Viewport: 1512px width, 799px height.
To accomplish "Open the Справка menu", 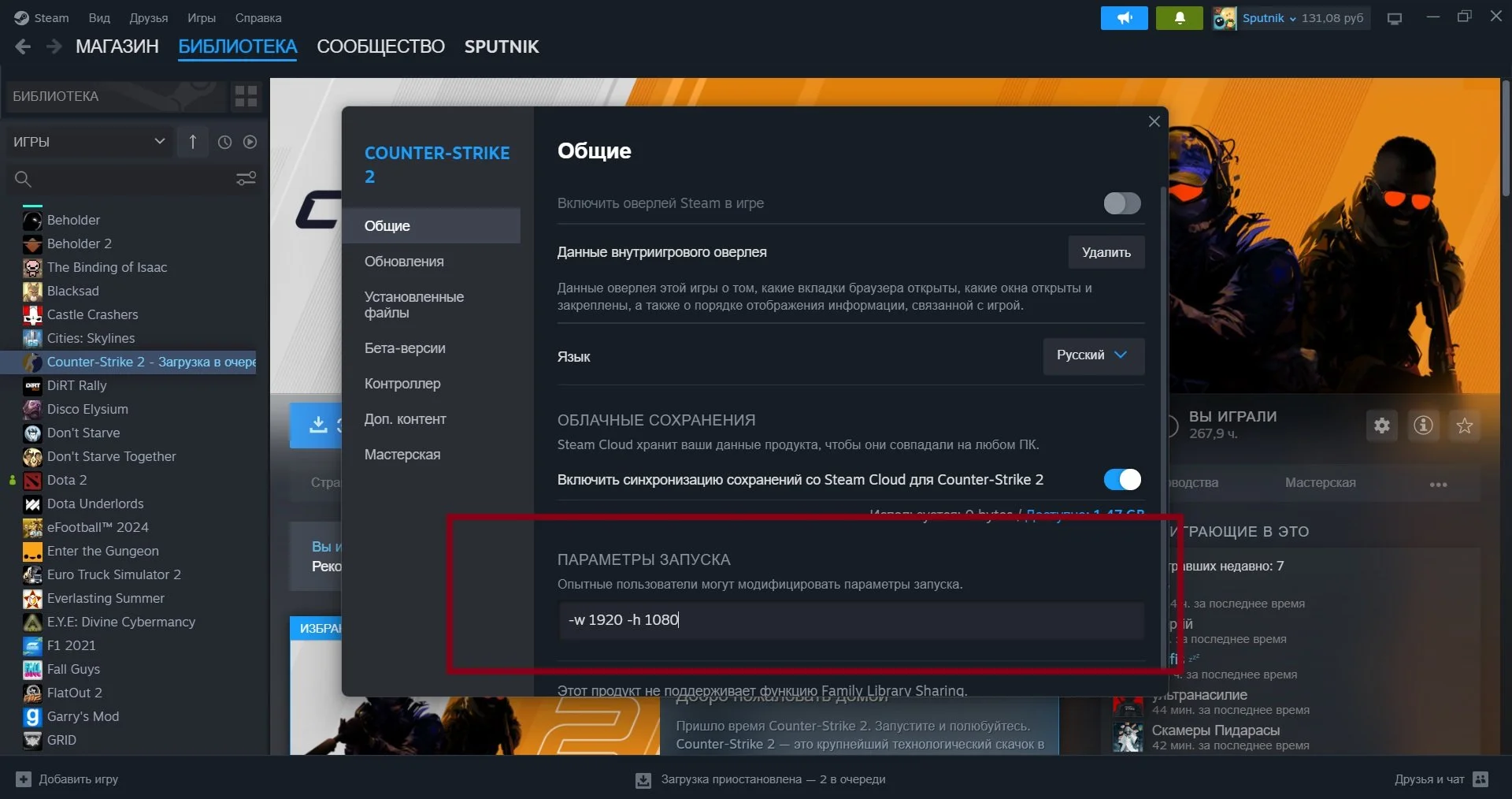I will 258,18.
